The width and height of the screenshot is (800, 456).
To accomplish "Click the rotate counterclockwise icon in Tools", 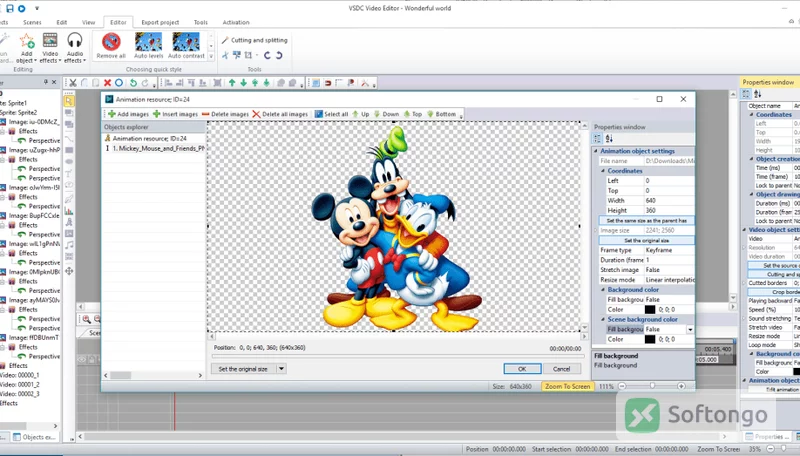I will [x=267, y=55].
